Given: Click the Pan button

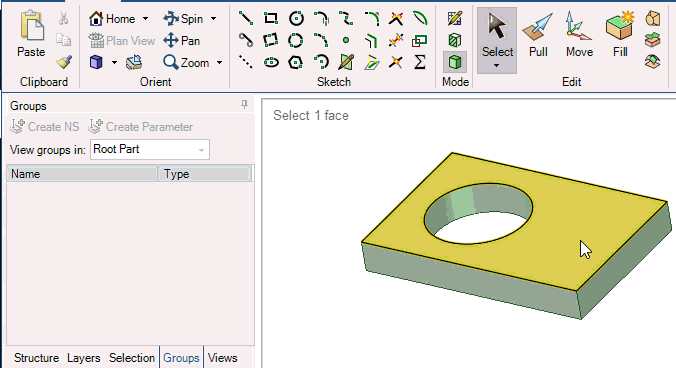Looking at the screenshot, I should 182,41.
